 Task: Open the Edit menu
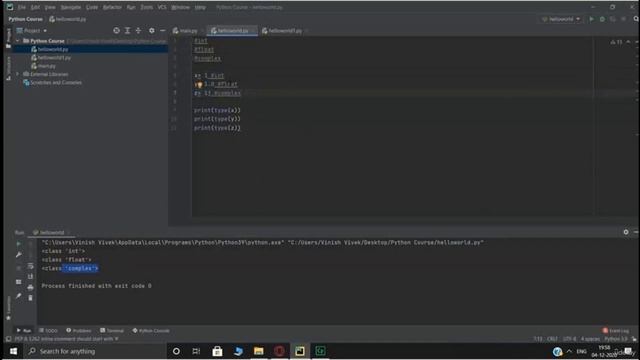(36, 7)
